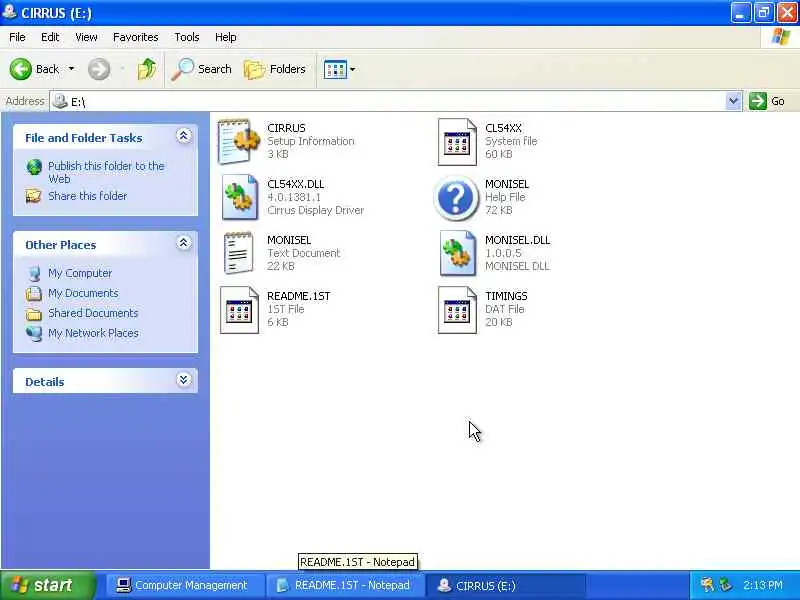Screen dimensions: 800x600
Task: Click the disabled Forward arrow icon
Action: [99, 69]
